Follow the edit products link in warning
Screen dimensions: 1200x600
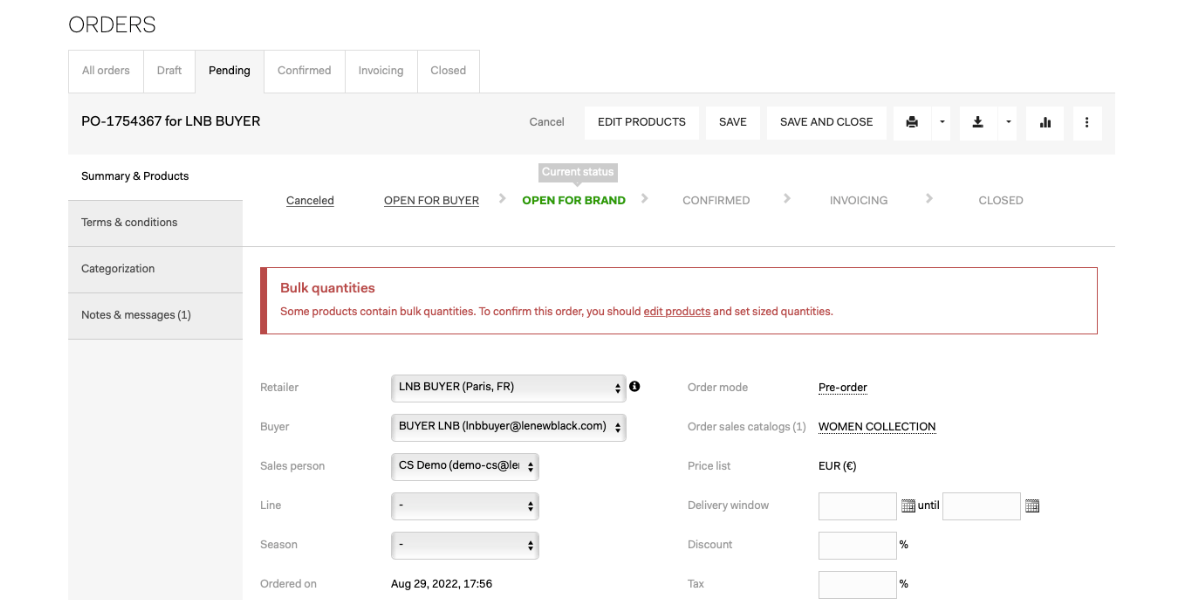tap(677, 312)
